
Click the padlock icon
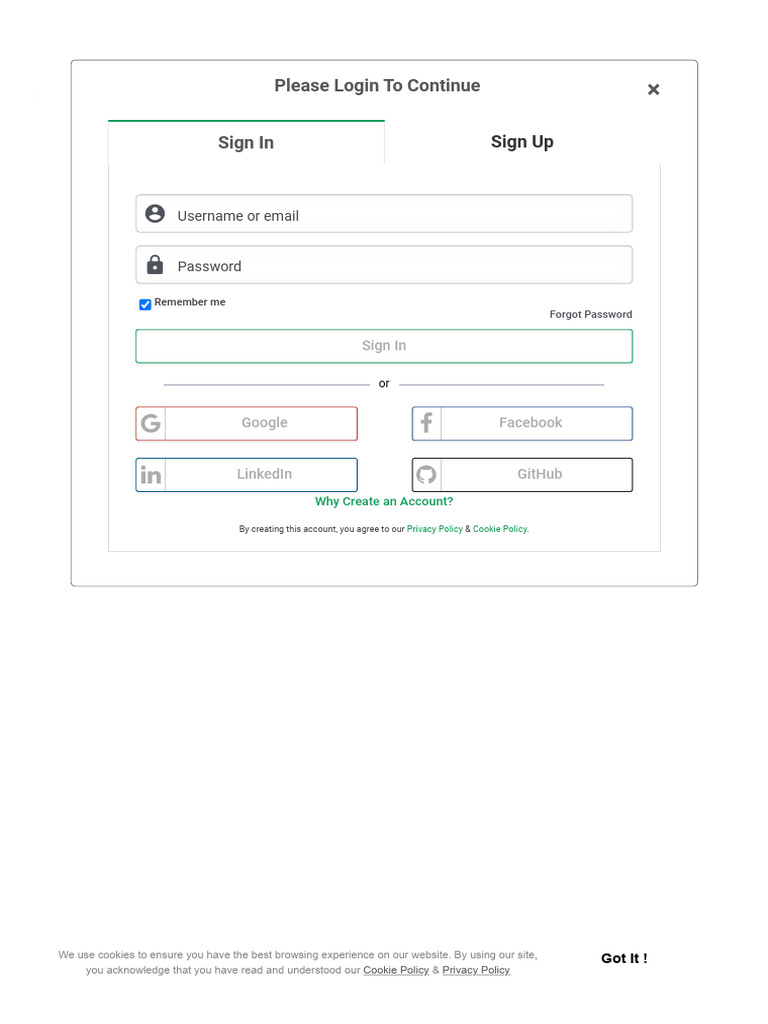pos(155,265)
